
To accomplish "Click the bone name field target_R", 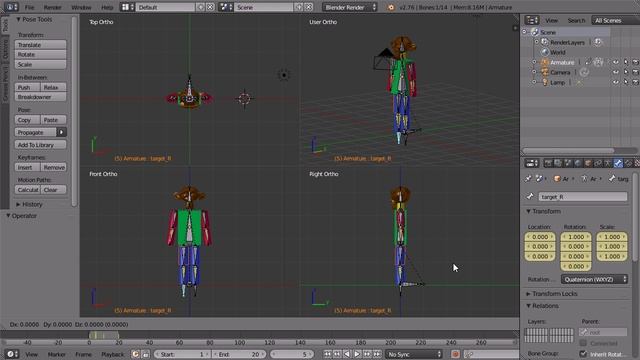I will point(583,197).
